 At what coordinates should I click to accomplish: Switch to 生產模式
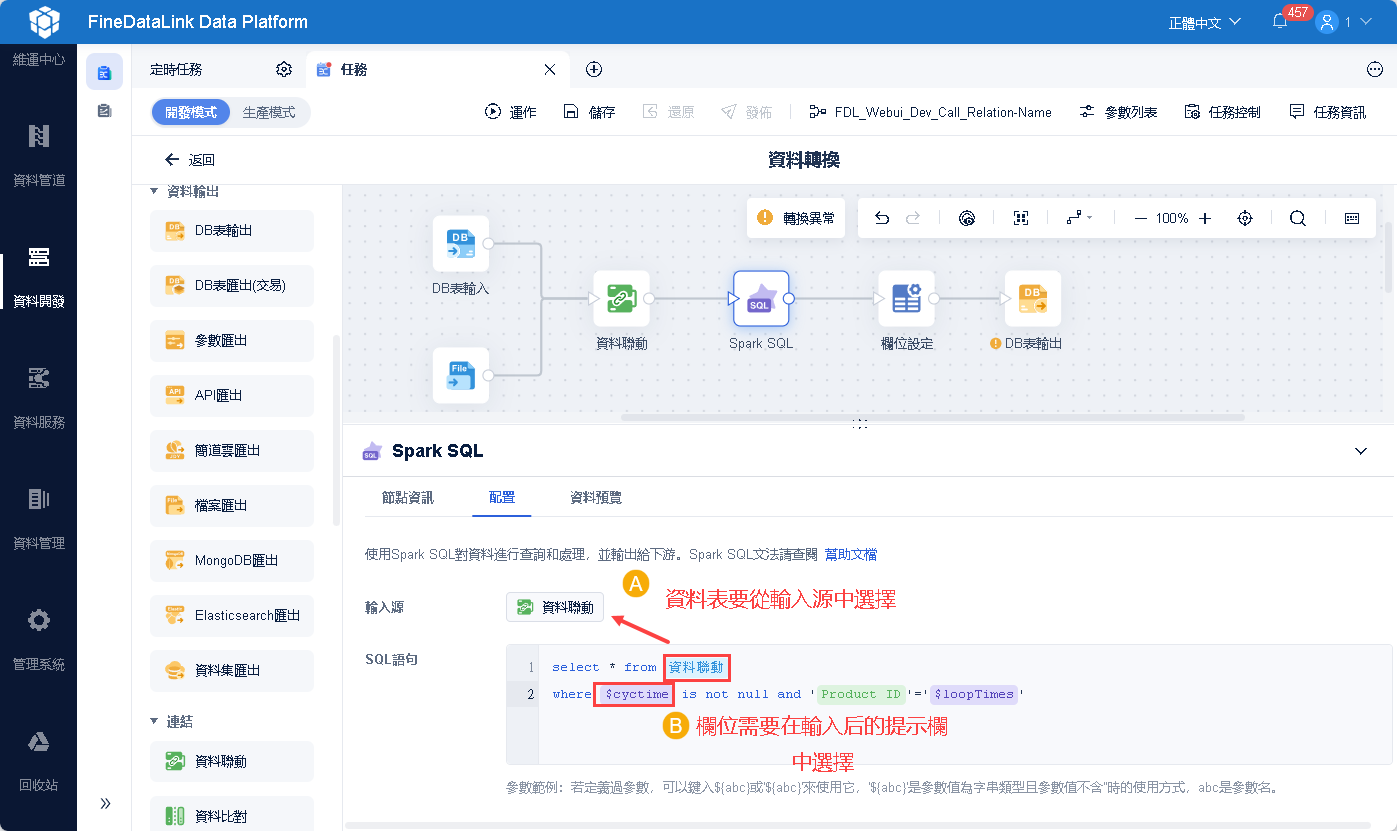[269, 112]
